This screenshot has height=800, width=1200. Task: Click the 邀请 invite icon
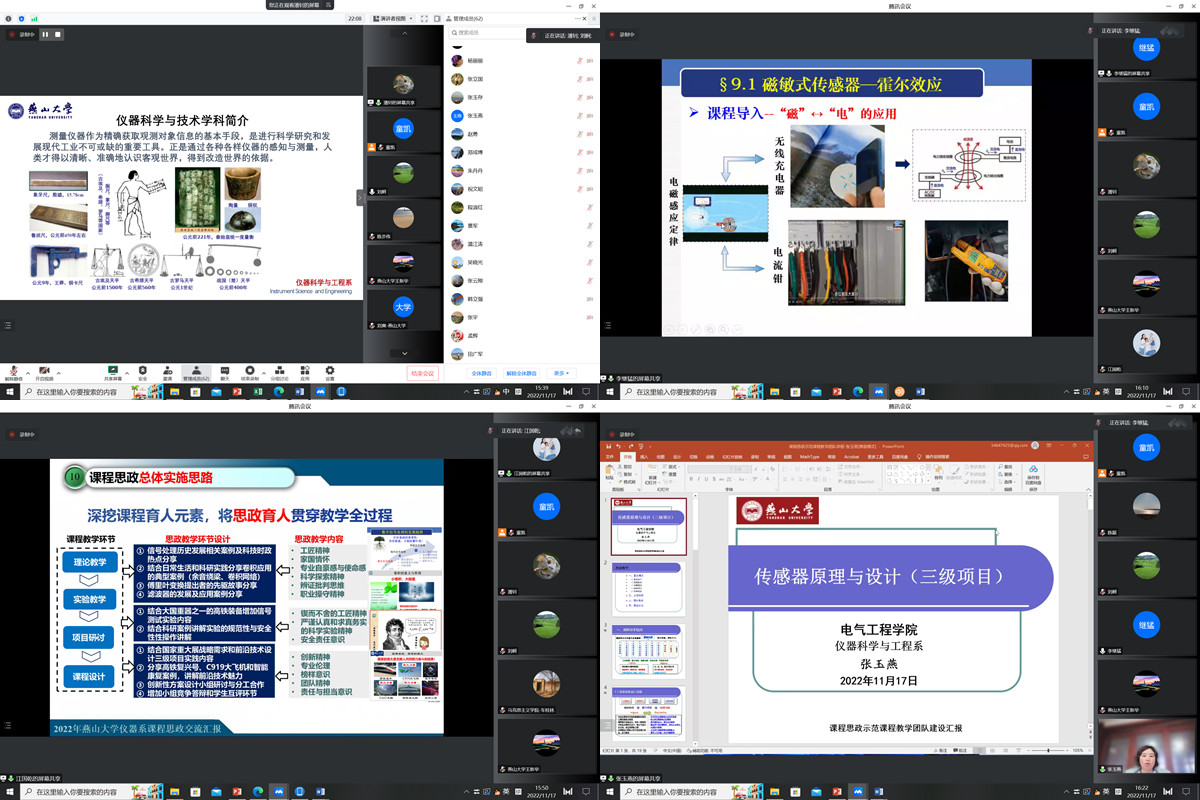click(x=168, y=370)
